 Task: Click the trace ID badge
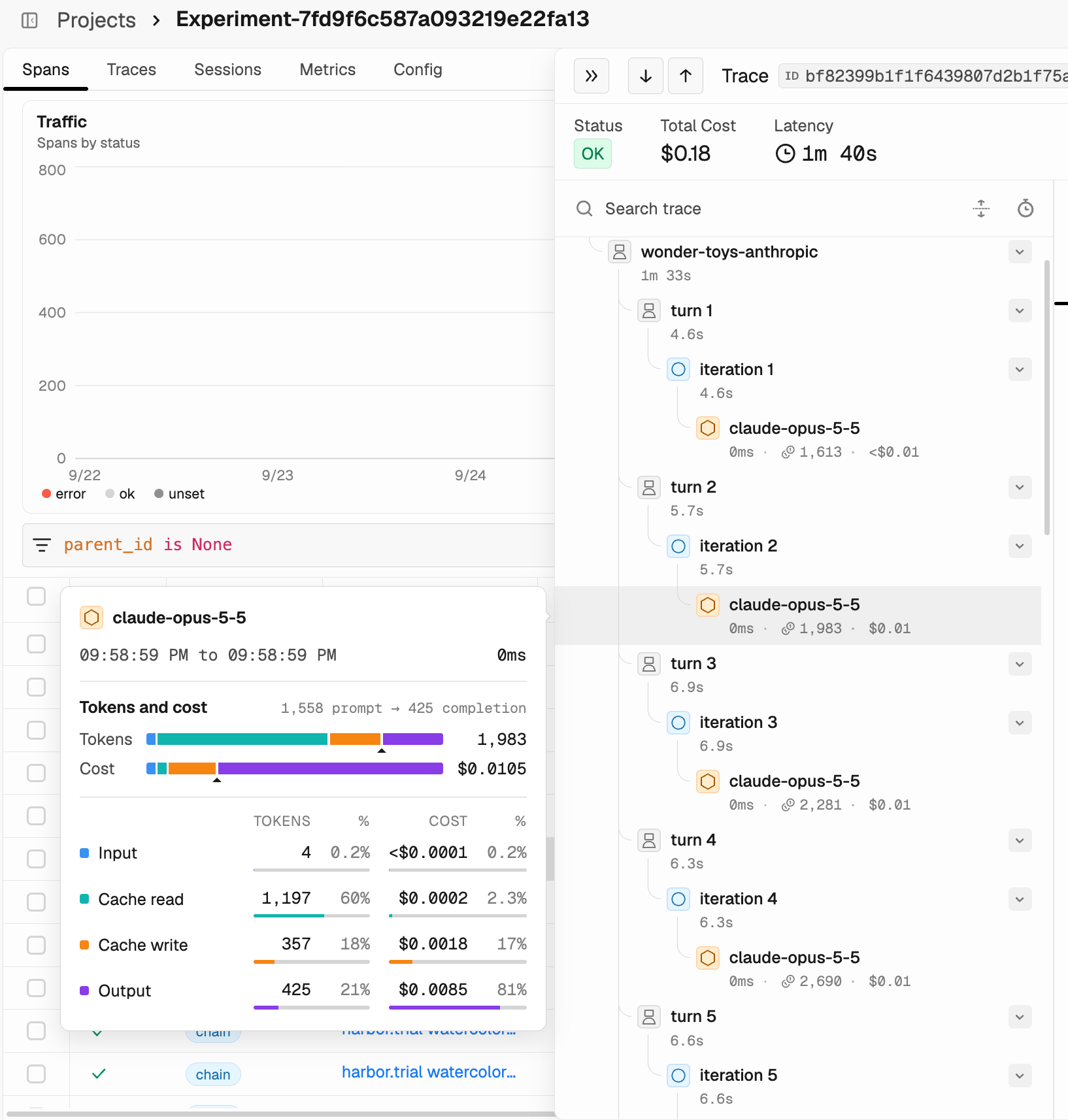click(x=923, y=76)
